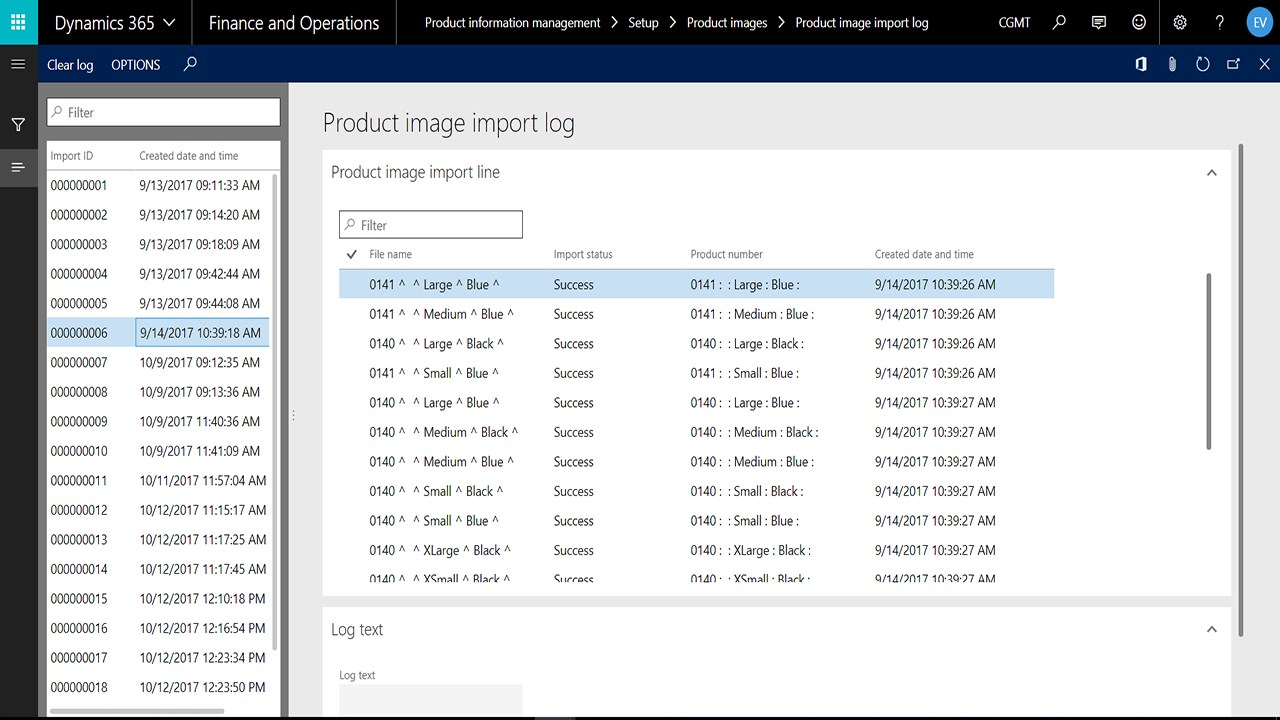
Task: Collapse the Product image import line section
Action: 1211,172
